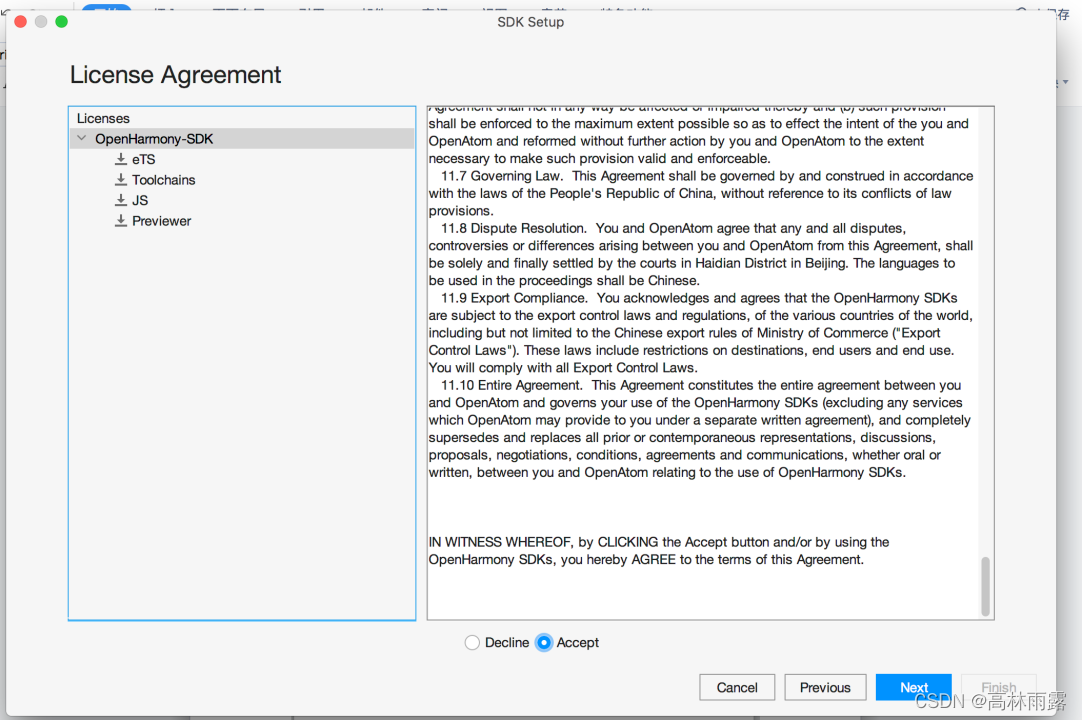1082x720 pixels.
Task: Zoom the SDK Setup window with green button
Action: [x=61, y=21]
